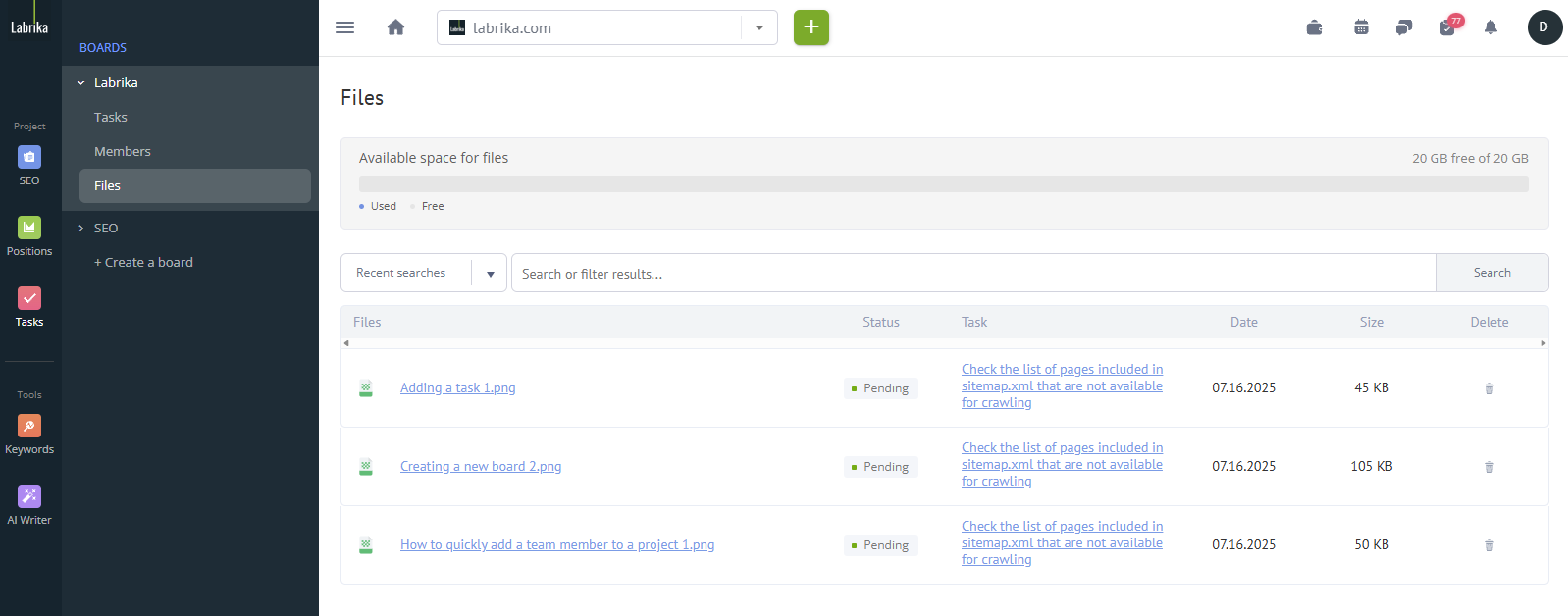Open the calendar icon in header
Viewport: 1568px width, 616px height.
click(x=1361, y=27)
